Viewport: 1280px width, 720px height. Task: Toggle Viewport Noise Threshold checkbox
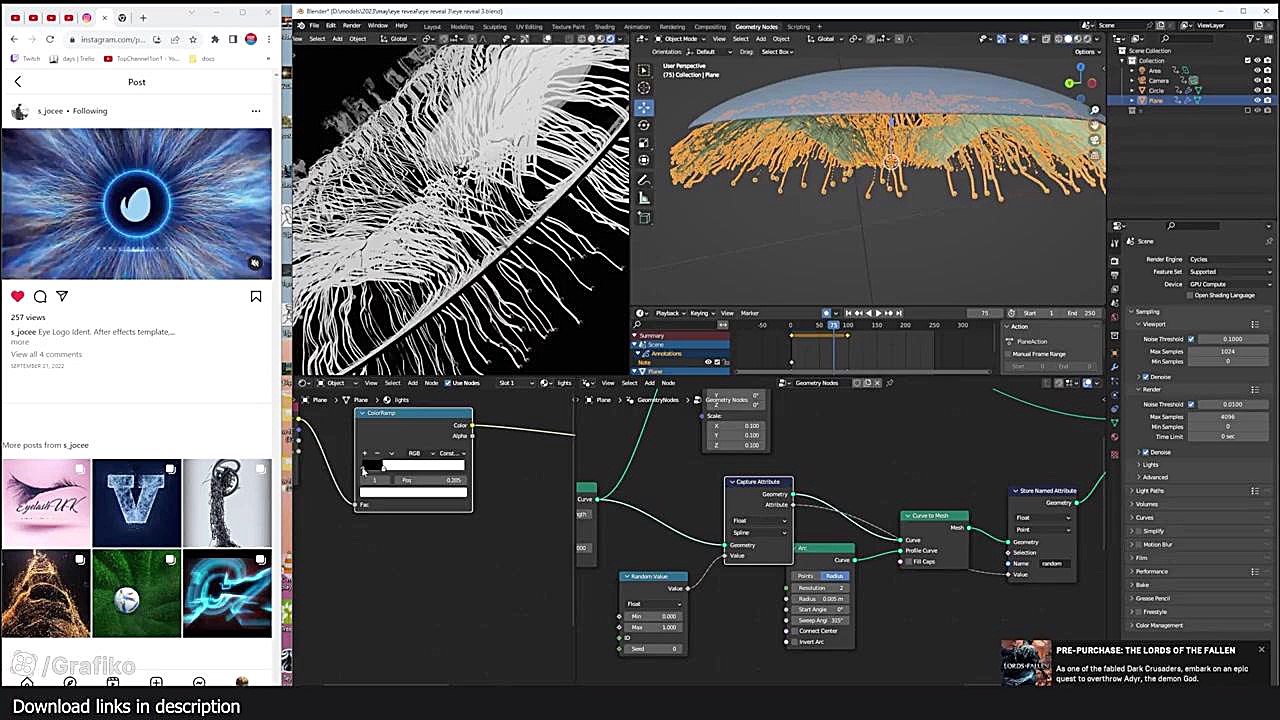tap(1190, 339)
